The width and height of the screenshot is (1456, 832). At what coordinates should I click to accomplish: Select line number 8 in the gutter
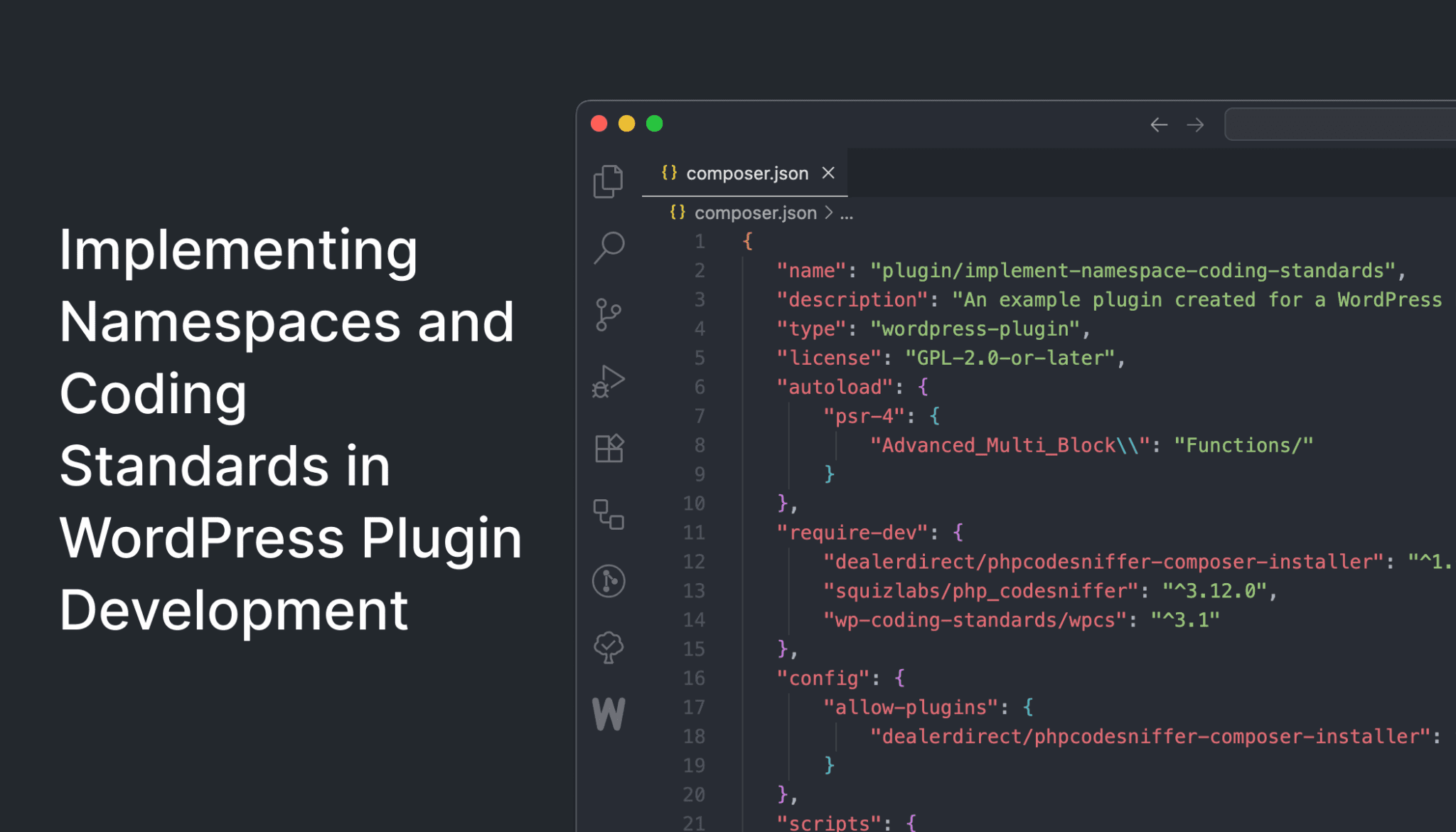coord(699,445)
